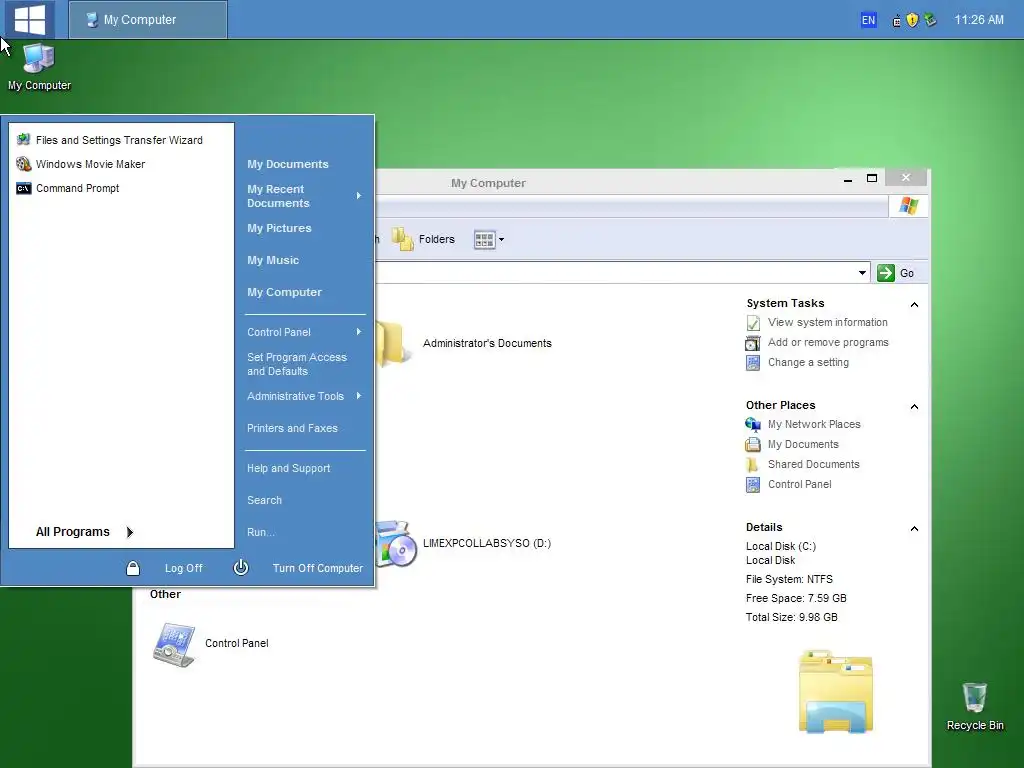
Task: Open Printers and Faxes
Action: (x=293, y=428)
